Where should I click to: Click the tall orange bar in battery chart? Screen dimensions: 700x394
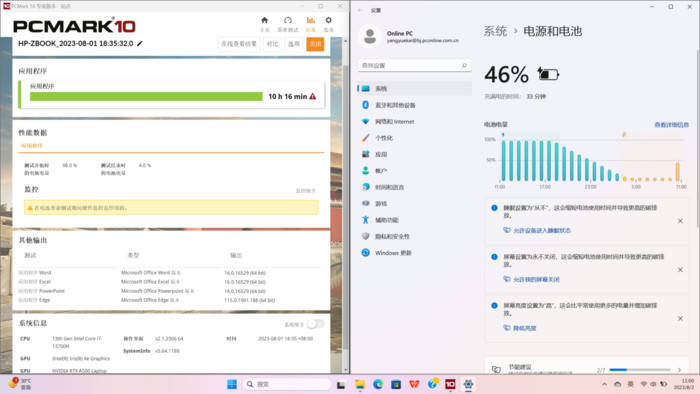click(678, 171)
